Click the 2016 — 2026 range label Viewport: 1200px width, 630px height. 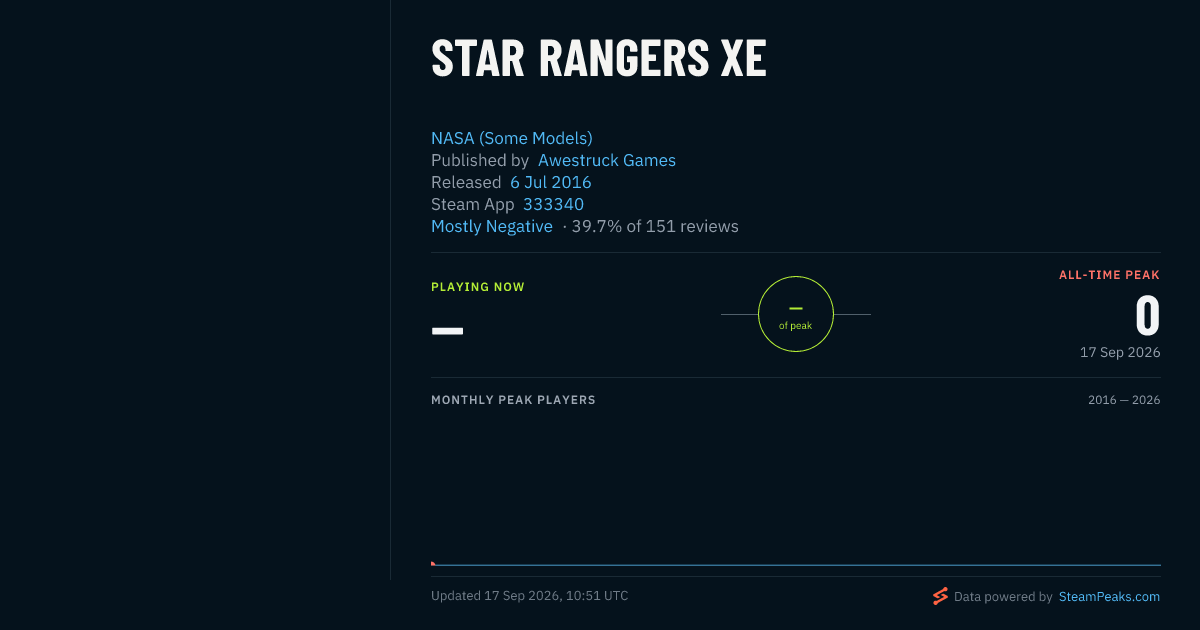pyautogui.click(x=1124, y=400)
